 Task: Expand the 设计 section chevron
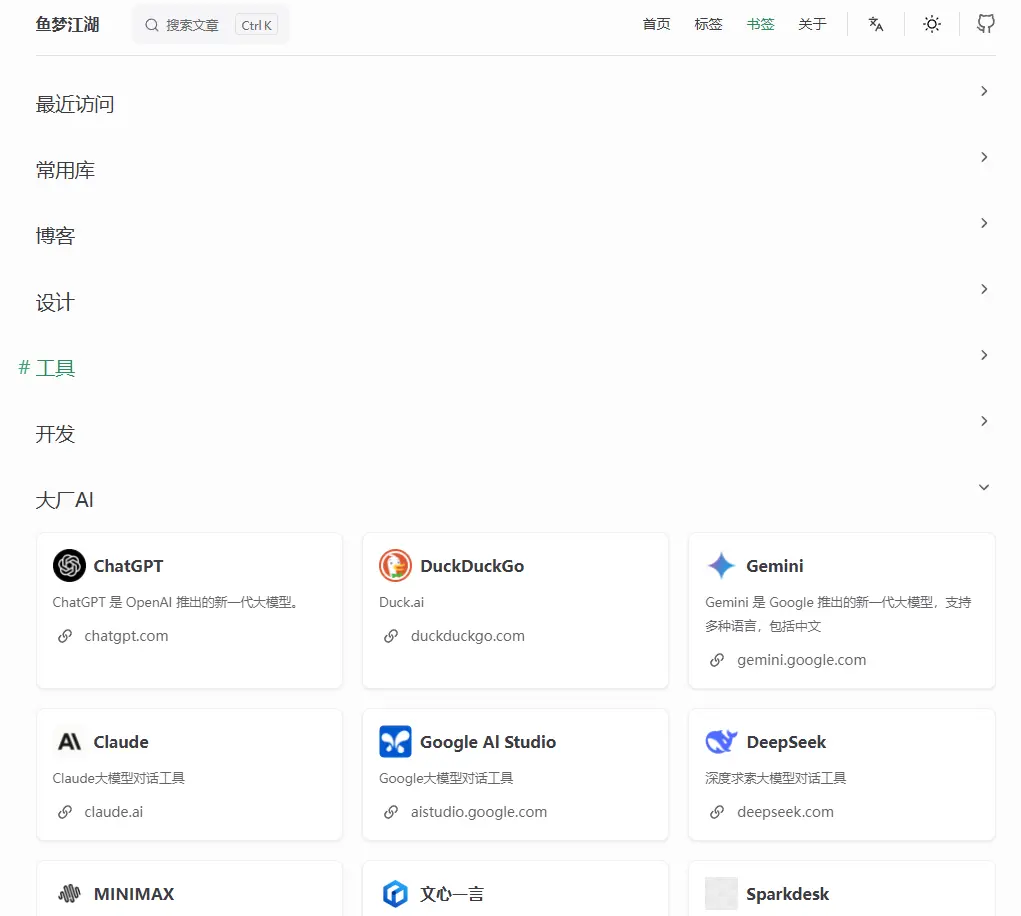[x=984, y=289]
